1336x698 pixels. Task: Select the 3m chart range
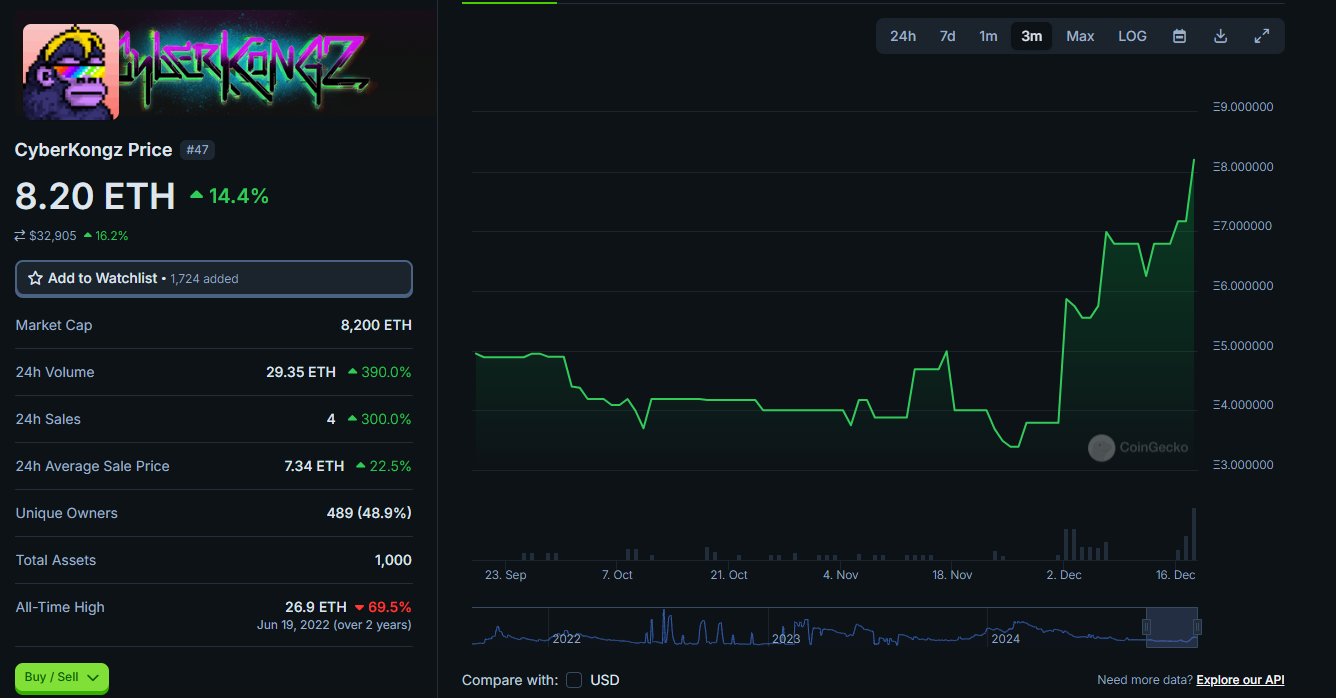tap(1031, 36)
